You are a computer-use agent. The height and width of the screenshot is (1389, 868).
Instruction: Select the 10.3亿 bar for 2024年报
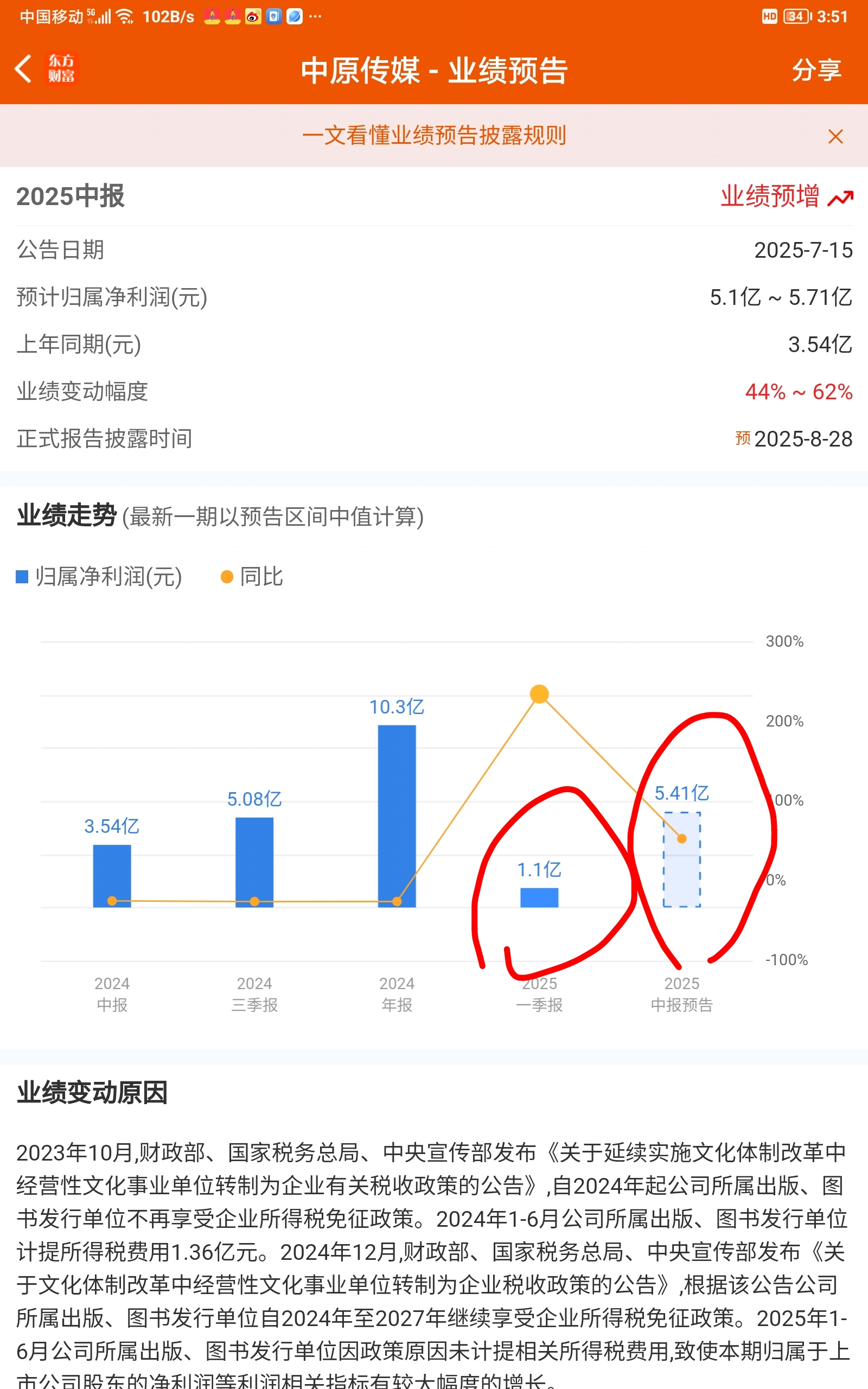tap(397, 816)
